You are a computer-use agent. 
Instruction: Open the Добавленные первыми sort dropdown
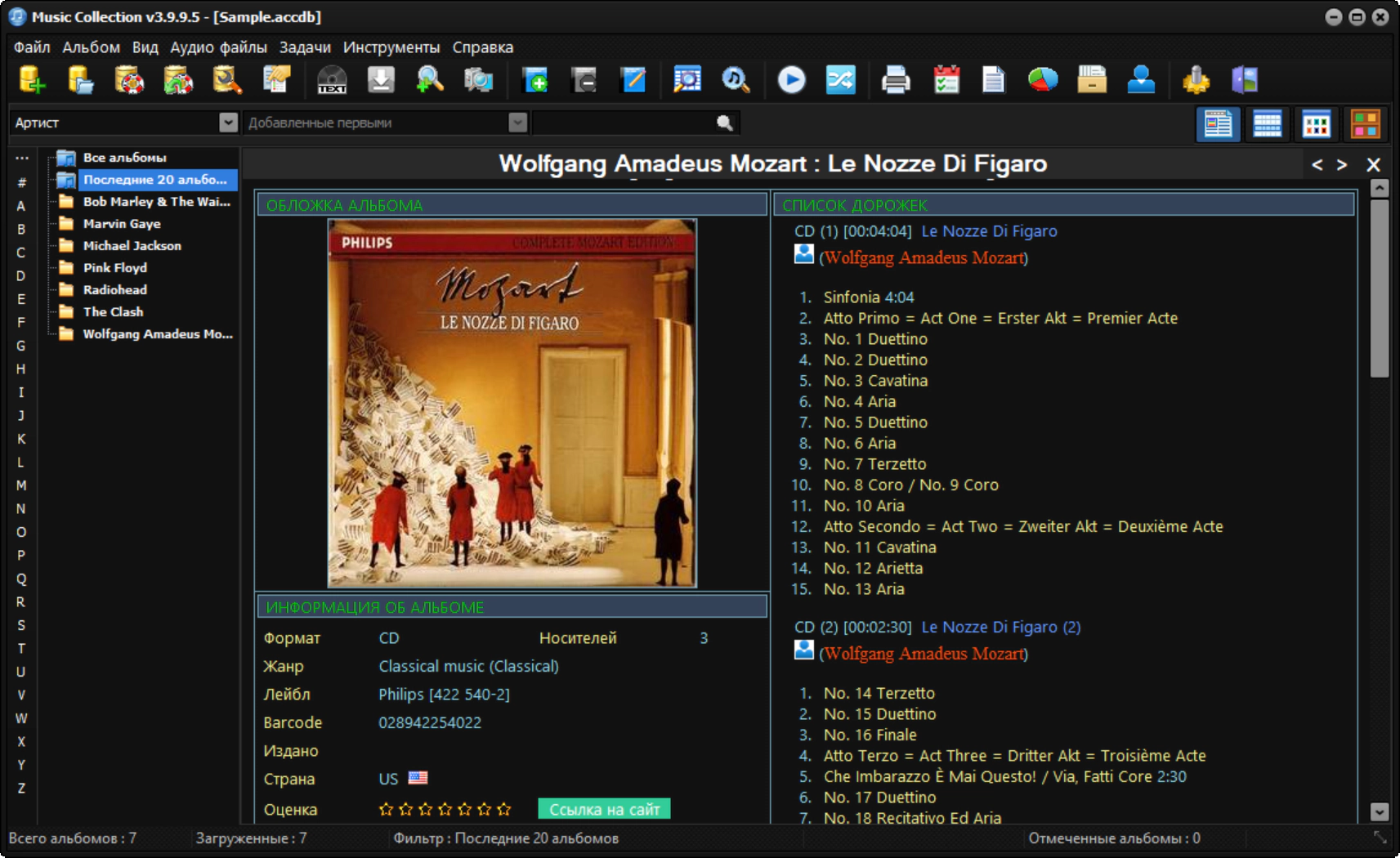tap(517, 123)
